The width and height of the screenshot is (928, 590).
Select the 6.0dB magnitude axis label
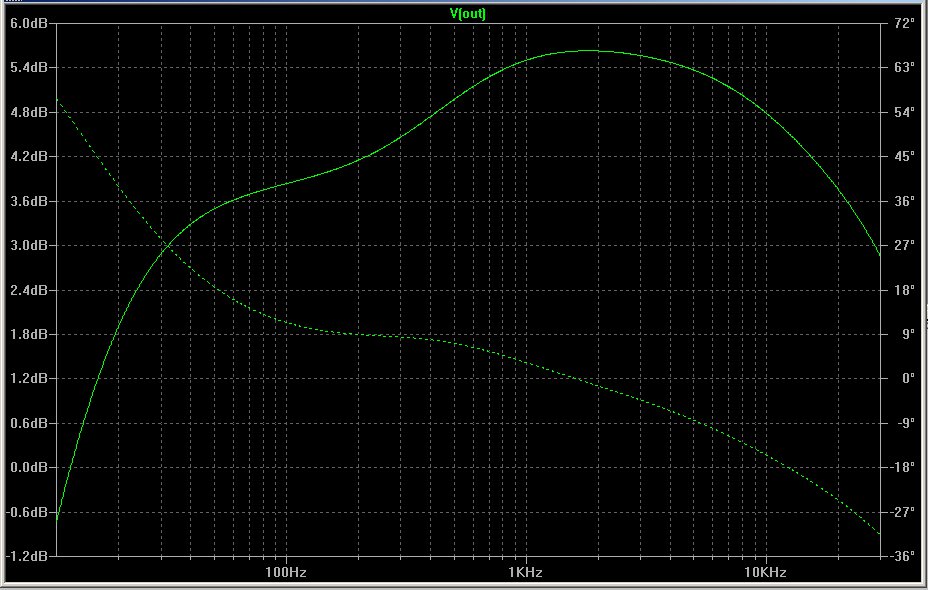tap(28, 22)
